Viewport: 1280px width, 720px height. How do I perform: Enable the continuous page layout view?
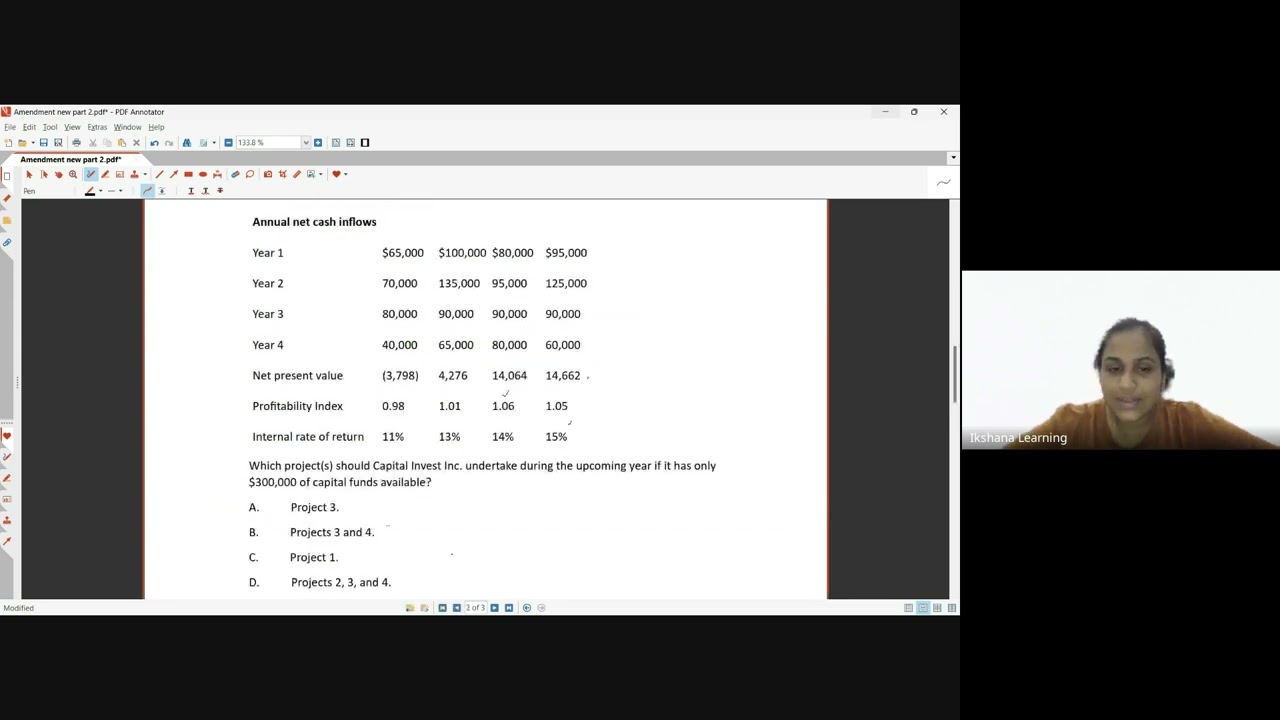923,607
